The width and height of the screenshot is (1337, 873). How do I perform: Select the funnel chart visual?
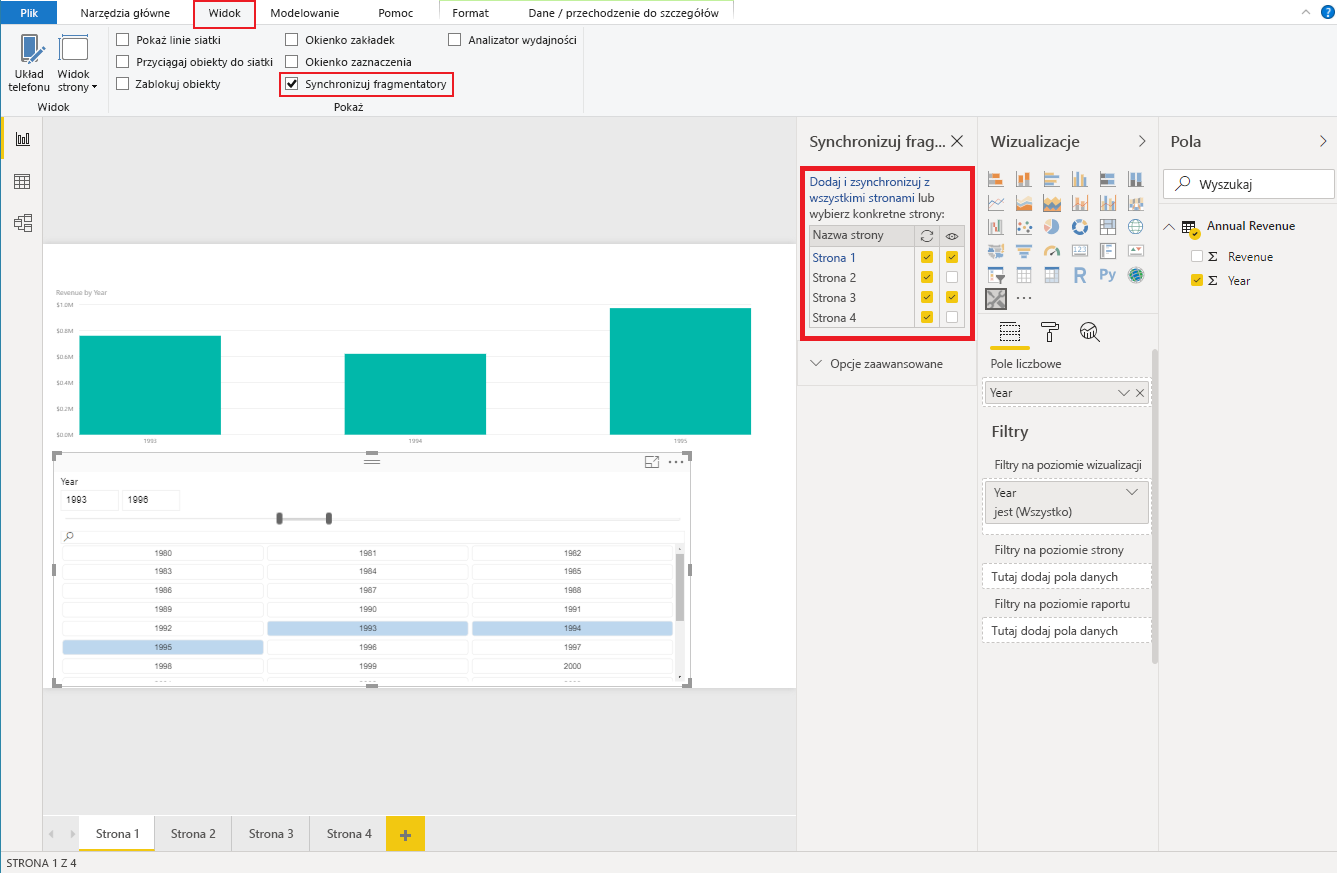tap(1023, 251)
